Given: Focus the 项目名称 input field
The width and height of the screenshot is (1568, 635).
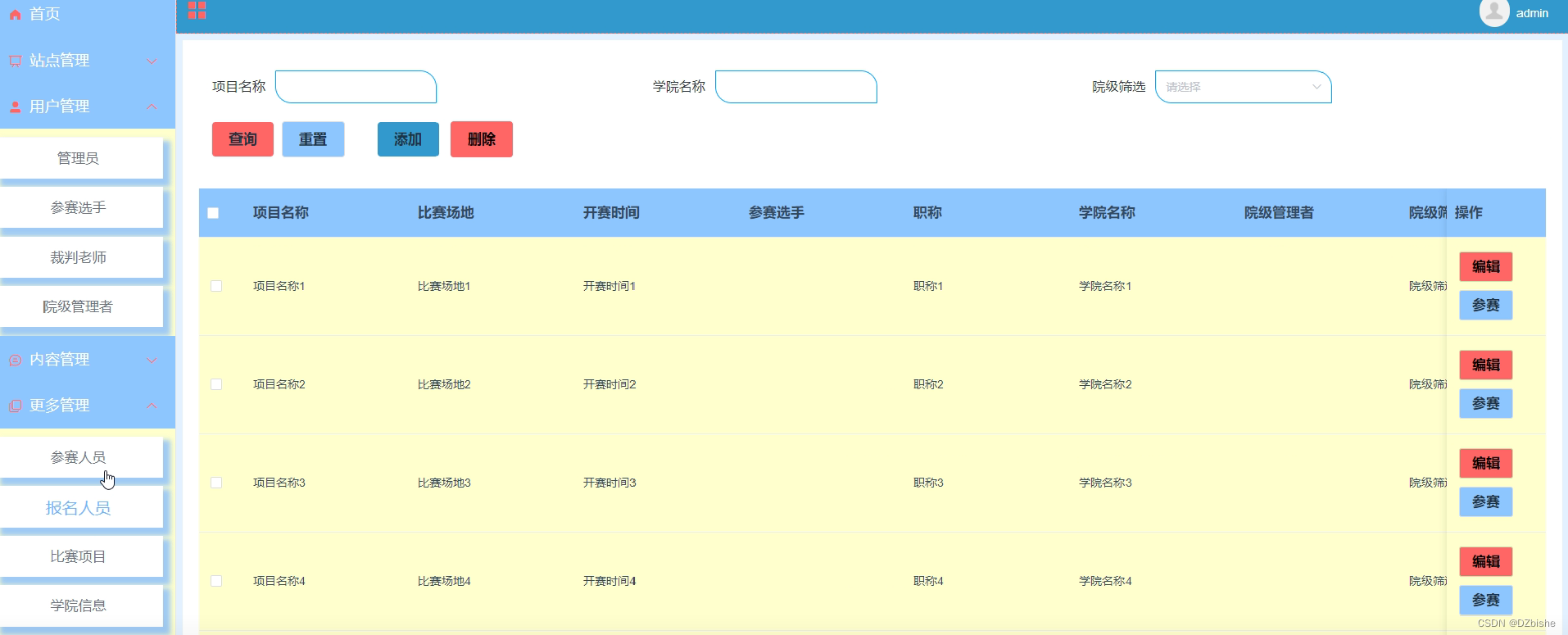Looking at the screenshot, I should pos(356,87).
